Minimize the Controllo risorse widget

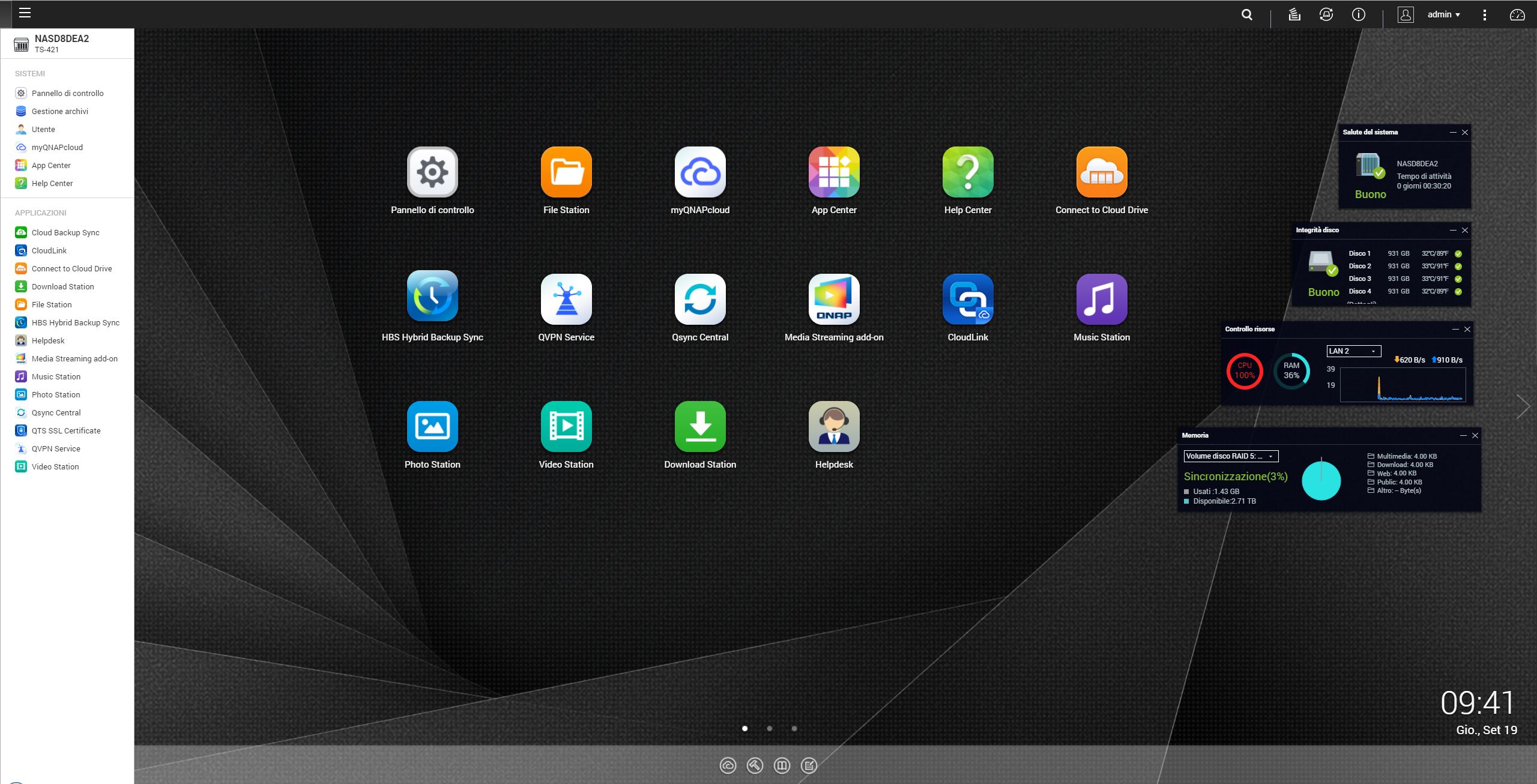click(1455, 329)
